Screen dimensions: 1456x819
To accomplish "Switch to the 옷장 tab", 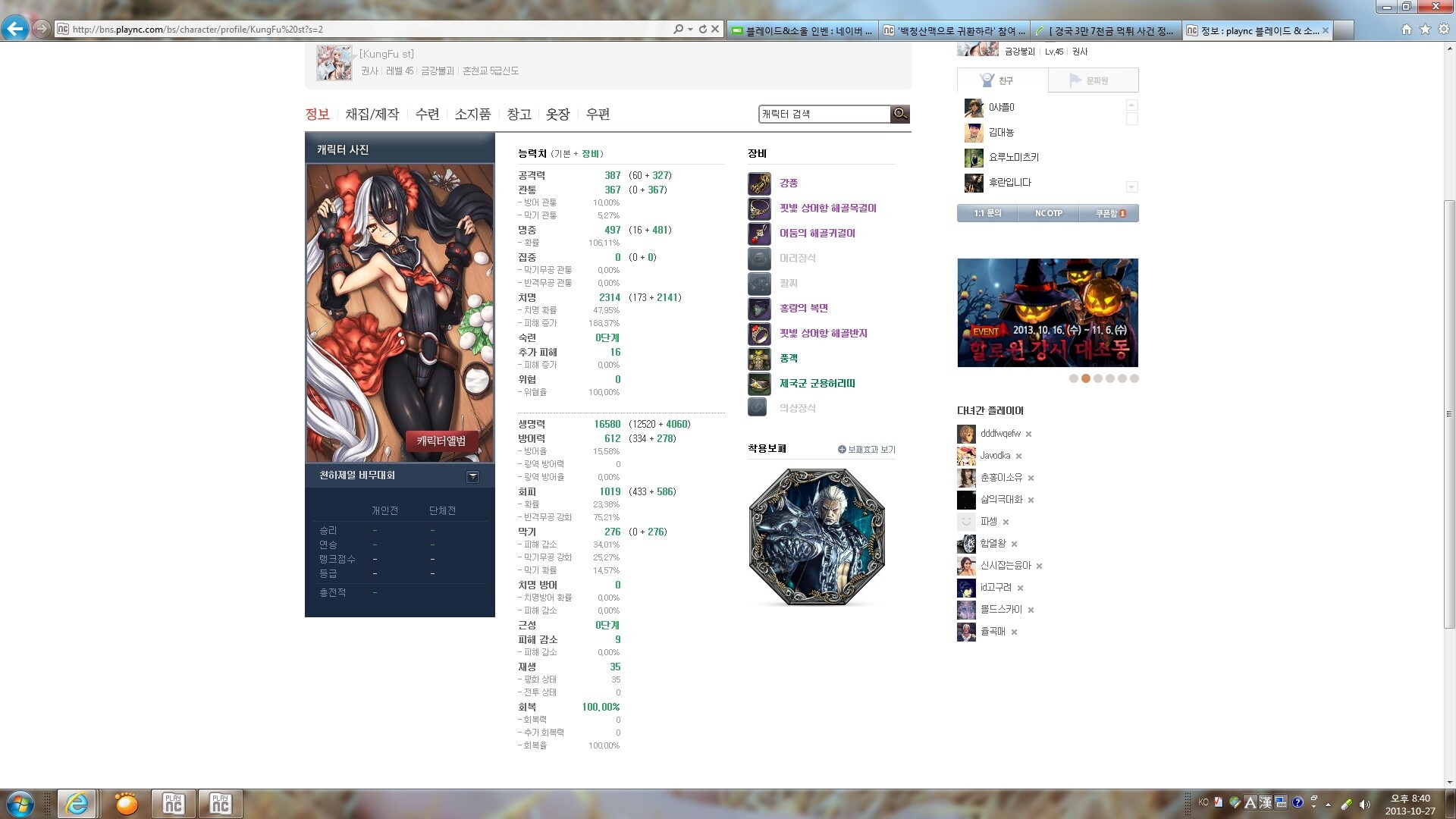I will coord(558,115).
